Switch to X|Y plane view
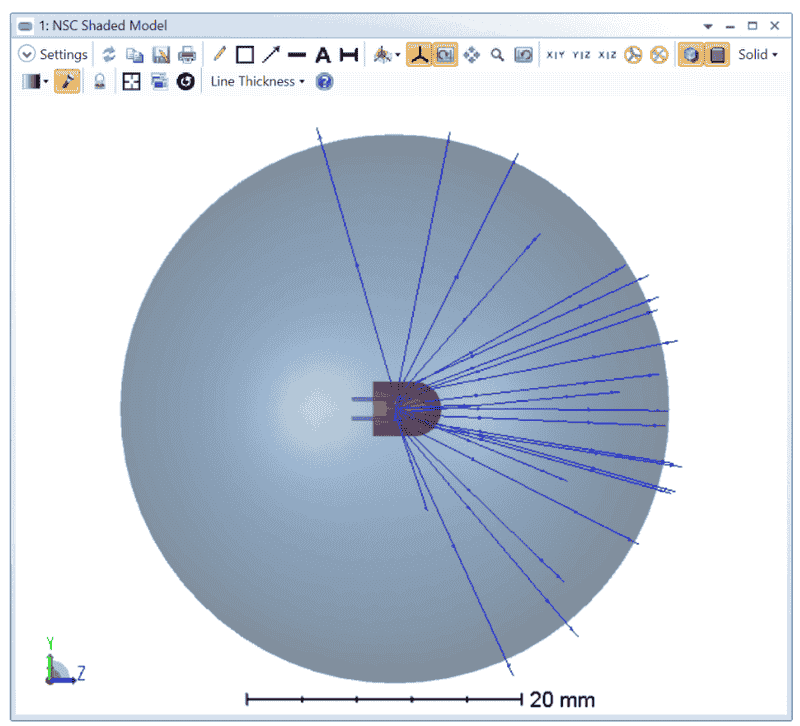Viewport: 800px width, 726px height. click(x=555, y=55)
